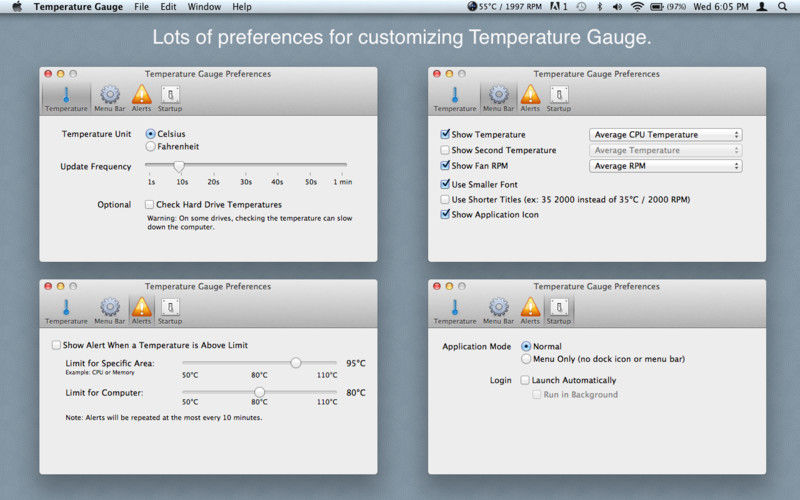Open Startup switch icon in bottom-left window
The height and width of the screenshot is (500, 800).
(x=170, y=307)
